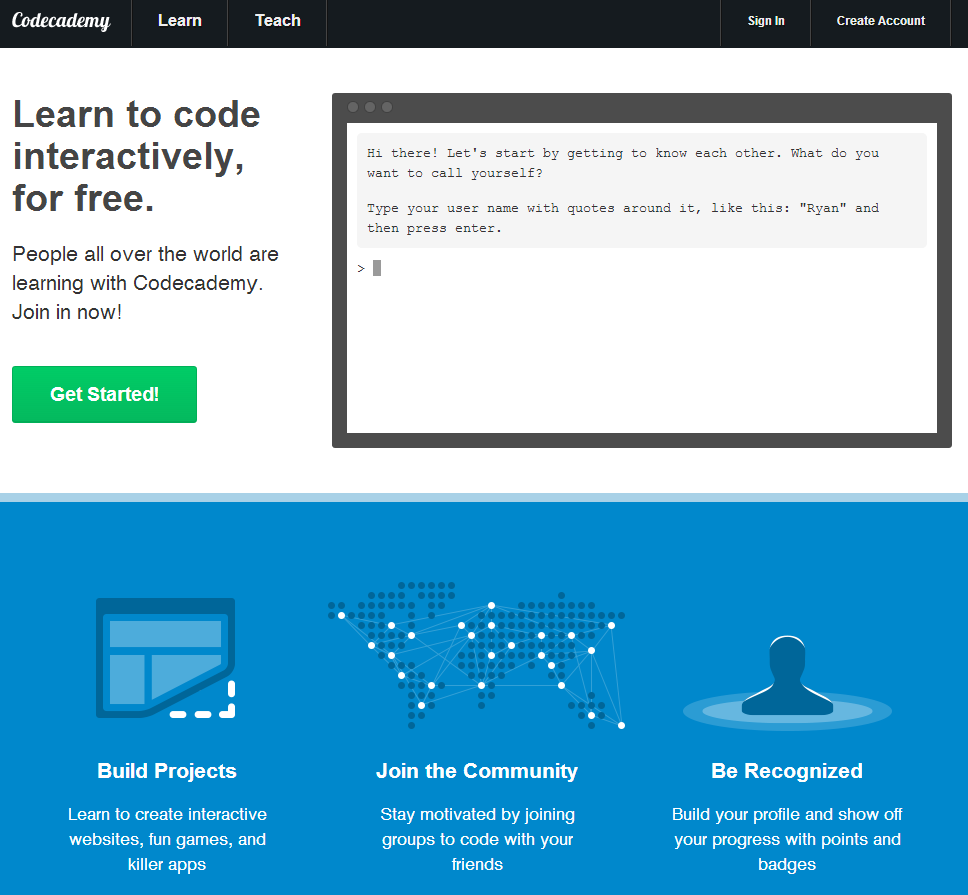Click the Be Recognized heading

787,771
